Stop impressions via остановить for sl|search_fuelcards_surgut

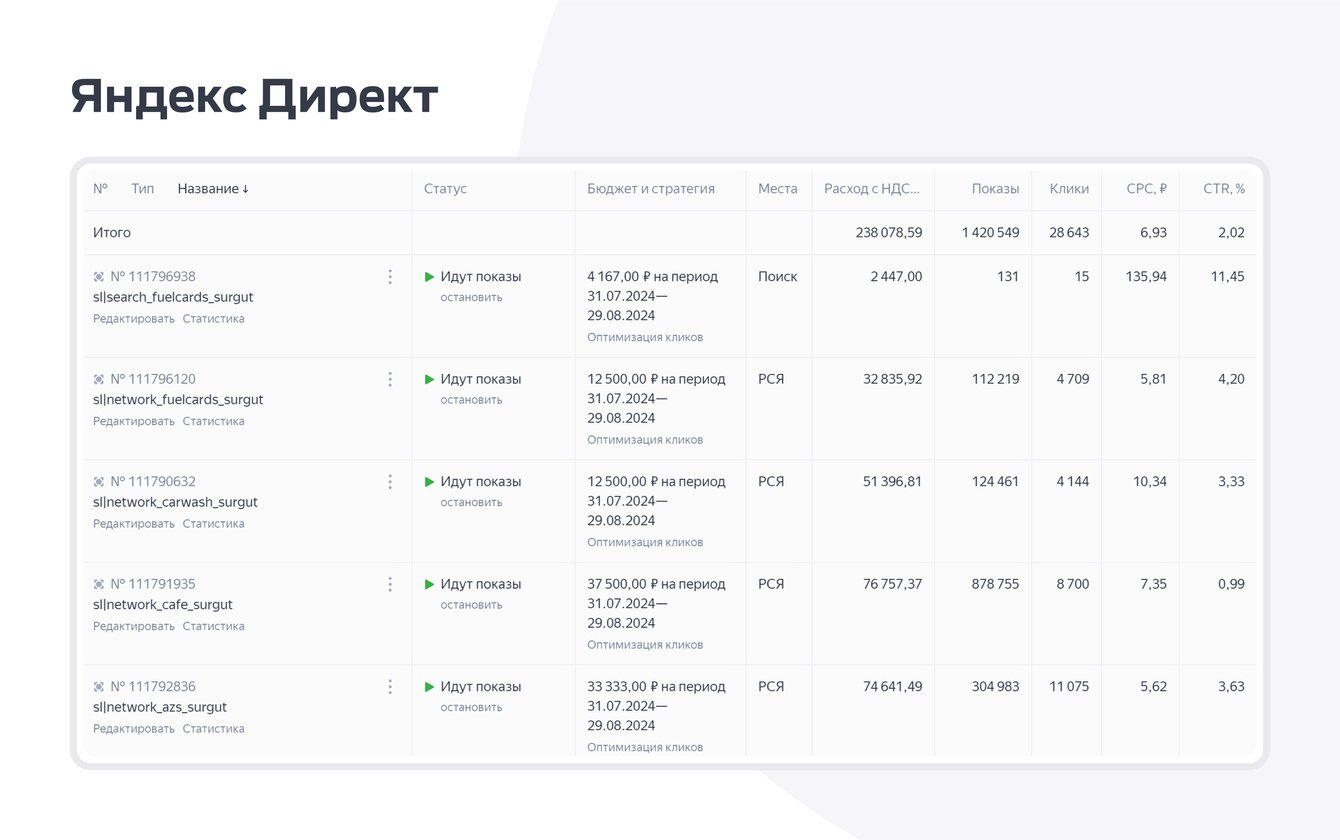click(x=471, y=297)
